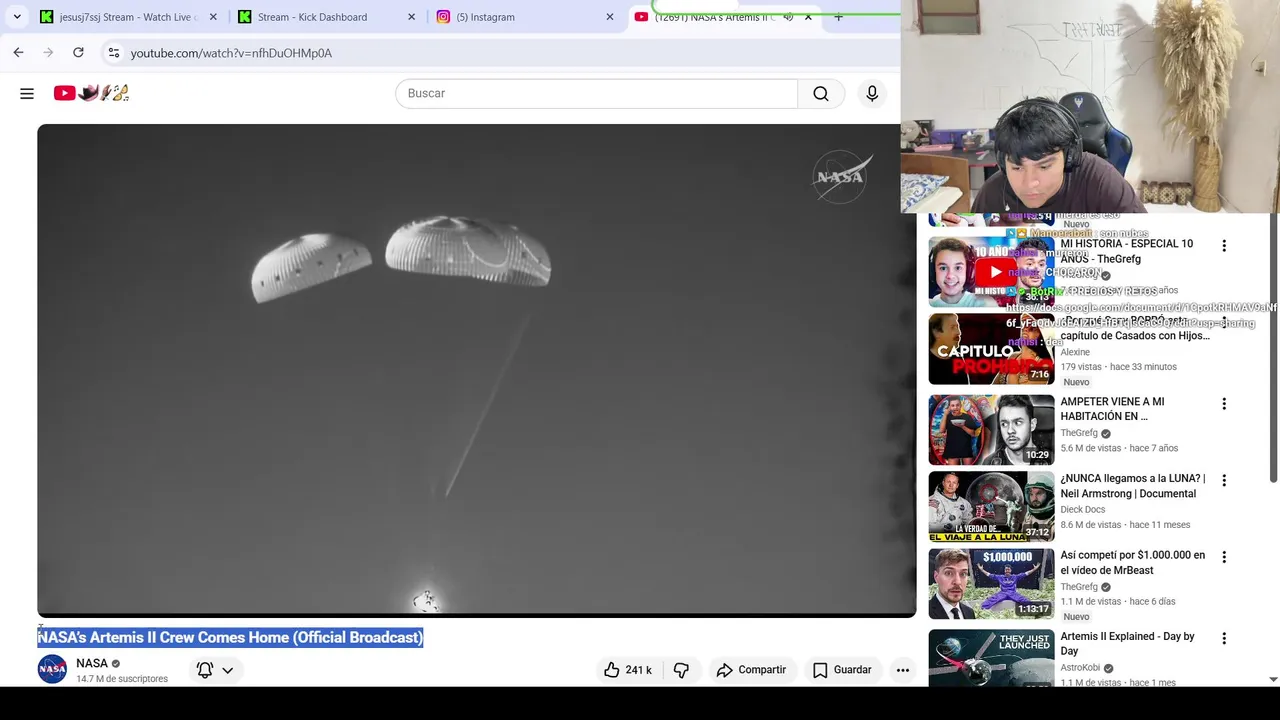Open options for AMPETER video
Screen dimensions: 1280x720
1224,404
